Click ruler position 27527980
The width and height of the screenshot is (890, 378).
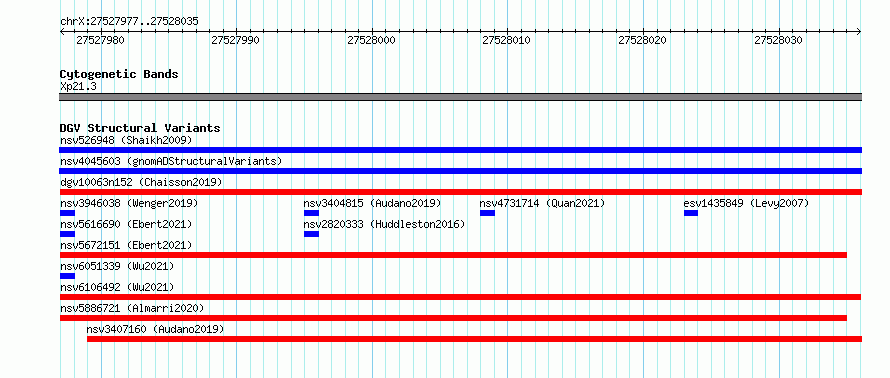pos(100,40)
